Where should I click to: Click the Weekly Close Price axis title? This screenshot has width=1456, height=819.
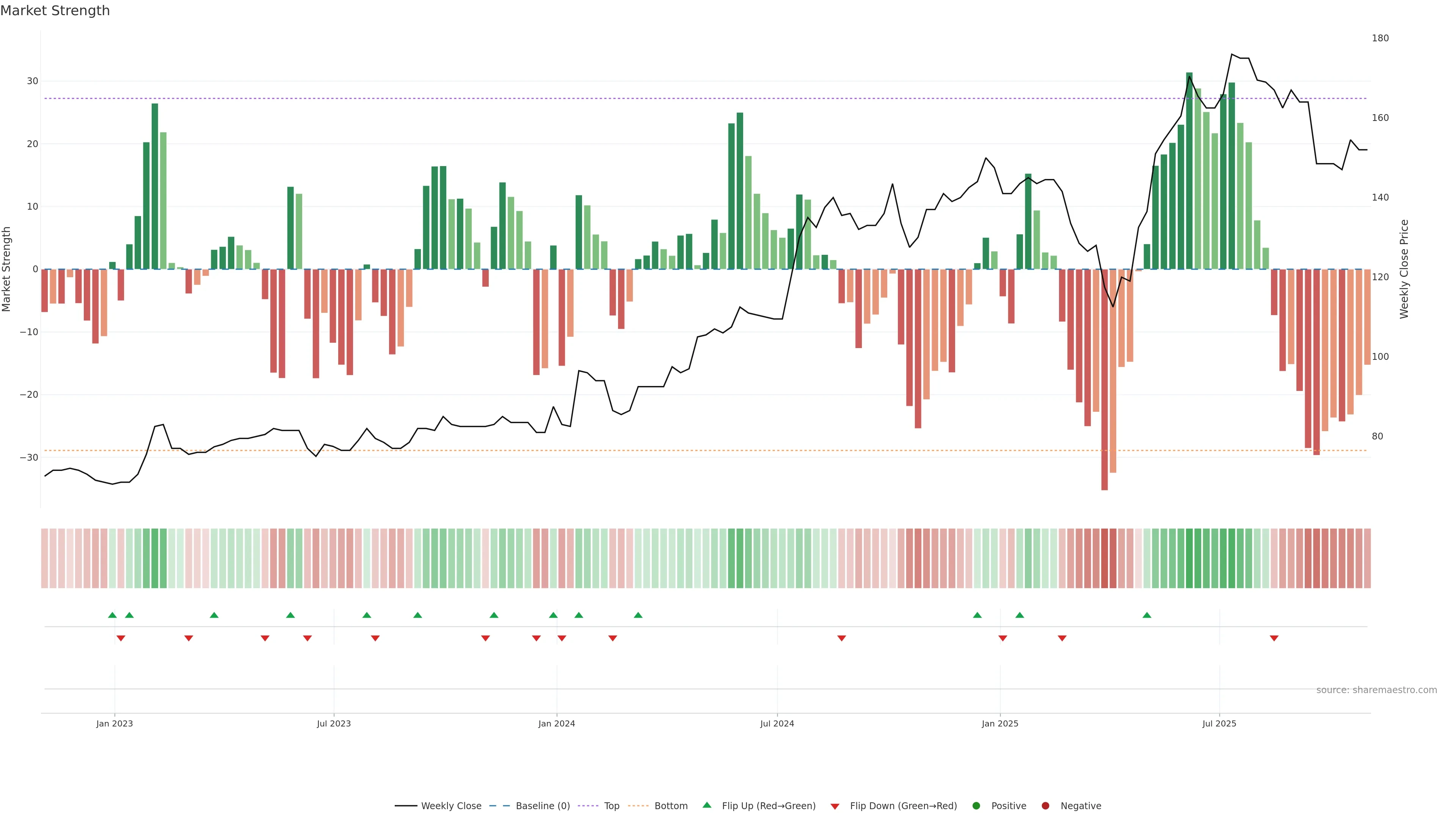[x=1404, y=269]
